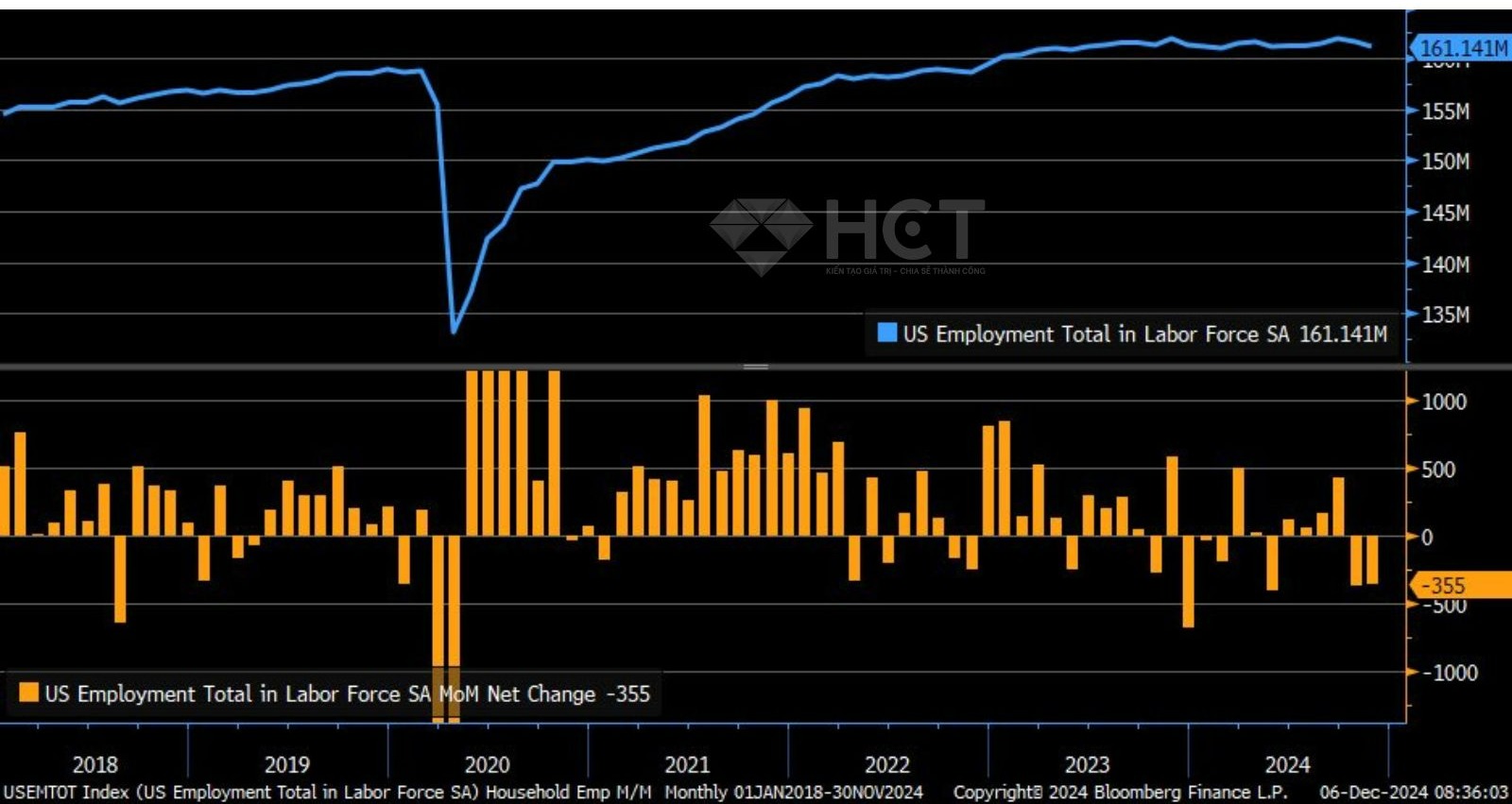Select the blue 161.141M last-value tag

point(1460,48)
